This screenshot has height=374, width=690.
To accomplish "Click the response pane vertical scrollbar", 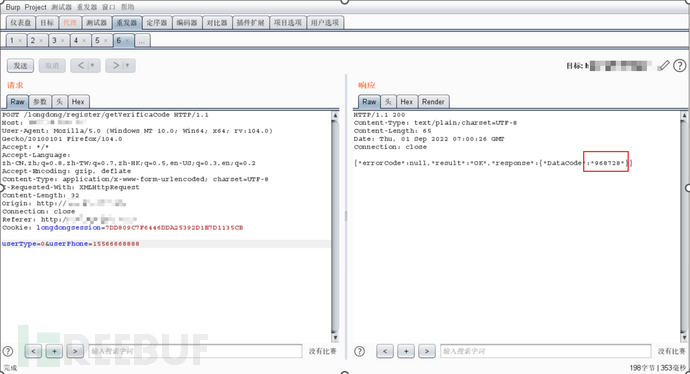I will point(684,227).
